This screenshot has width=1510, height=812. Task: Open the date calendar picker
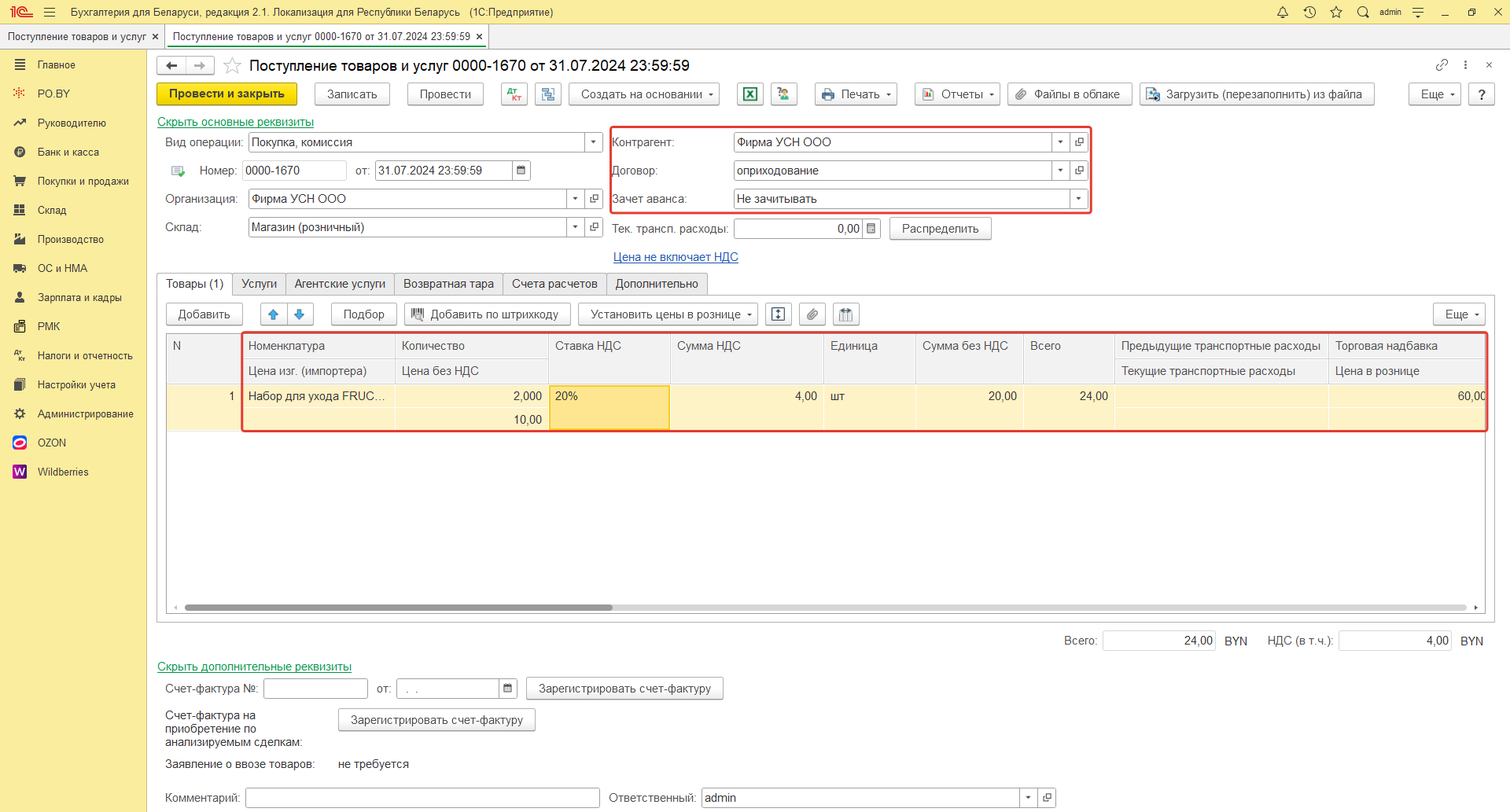tap(521, 171)
